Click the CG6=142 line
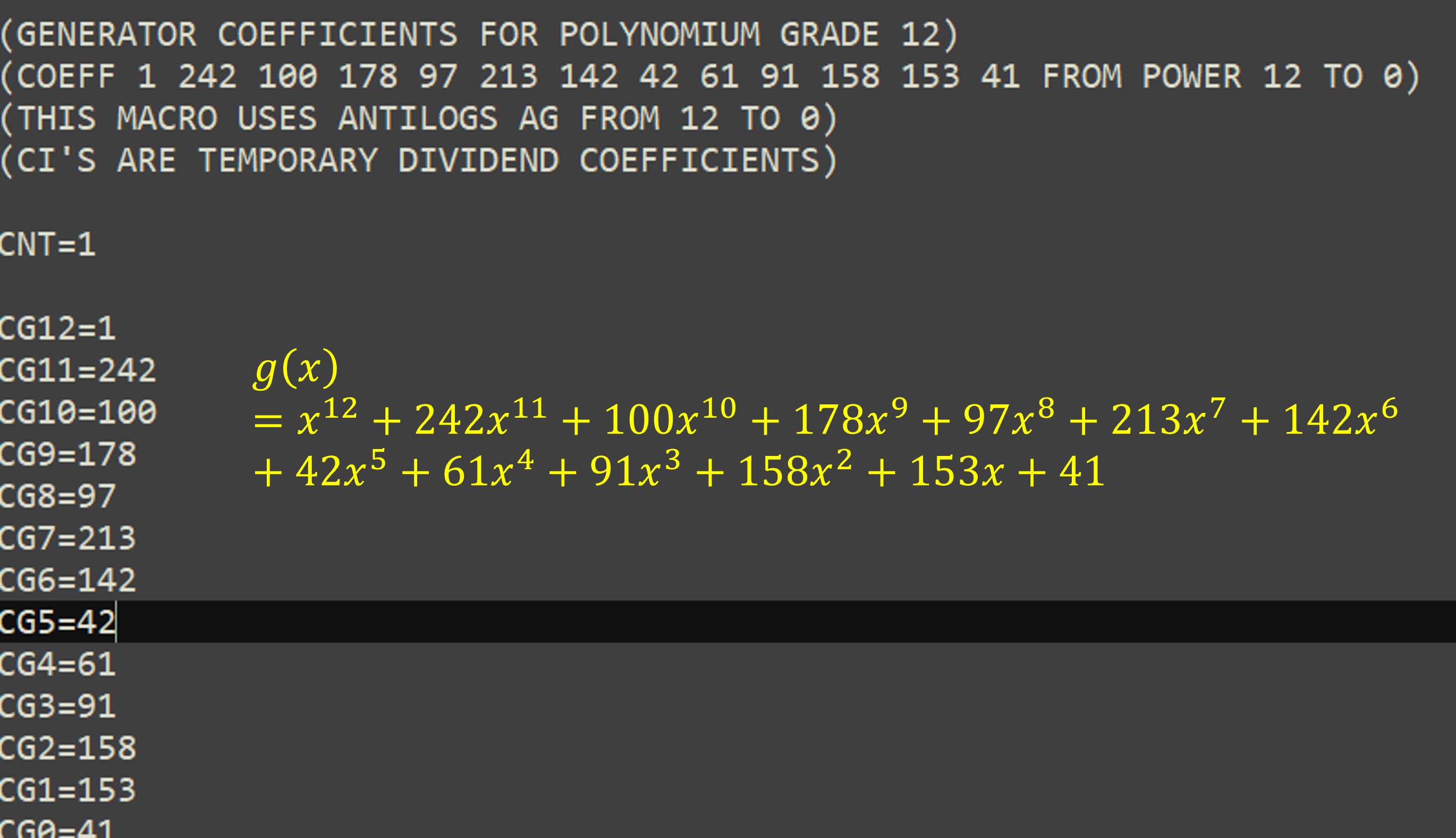 [68, 580]
